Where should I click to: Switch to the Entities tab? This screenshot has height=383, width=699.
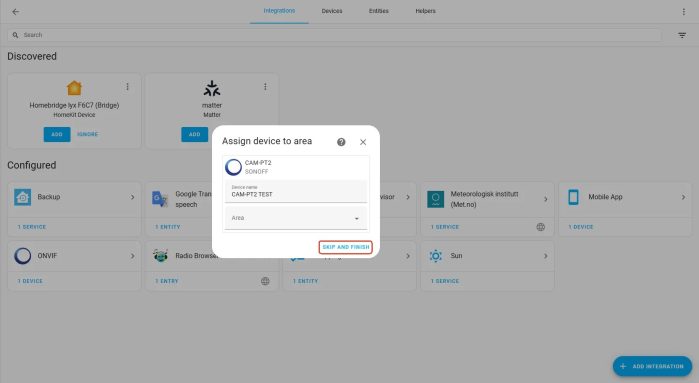tap(378, 11)
